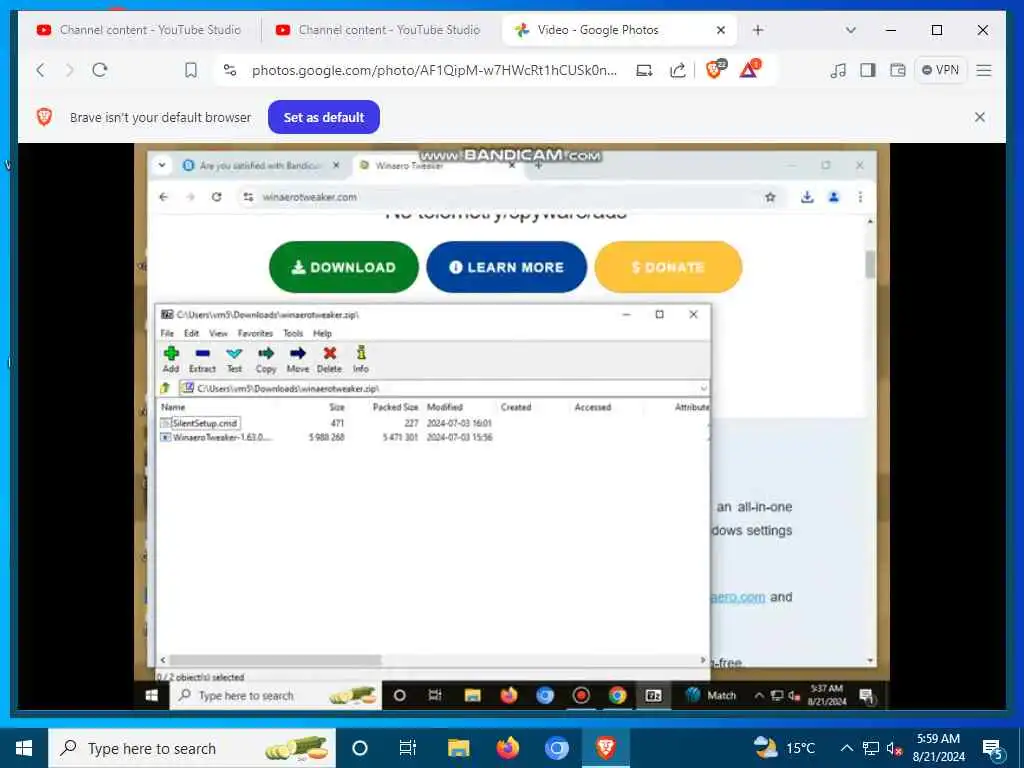Expand the tab search dropdown arrow
Screen dimensions: 1024x768
[850, 30]
